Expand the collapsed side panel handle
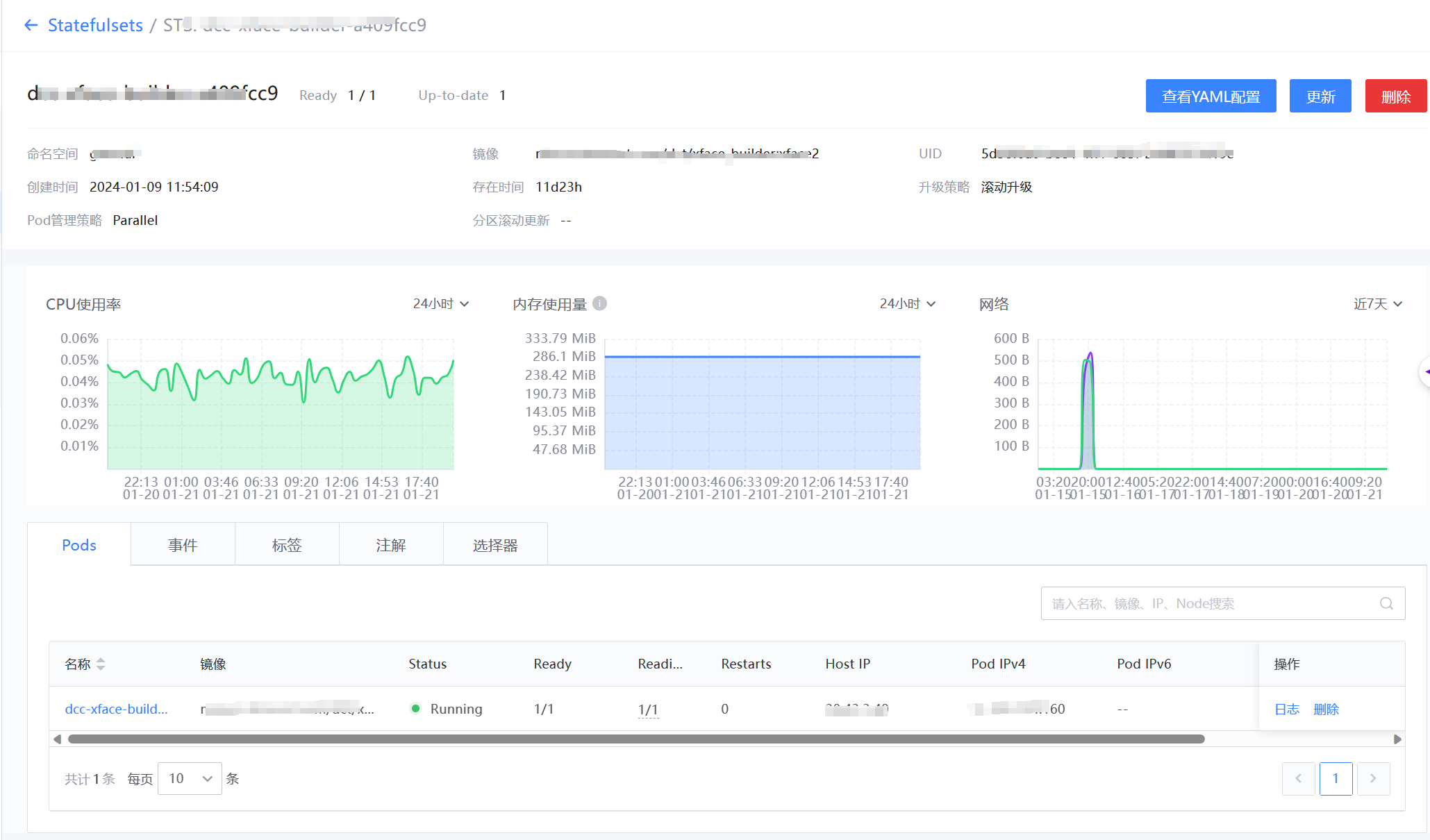The width and height of the screenshot is (1430, 840). pyautogui.click(x=1425, y=372)
